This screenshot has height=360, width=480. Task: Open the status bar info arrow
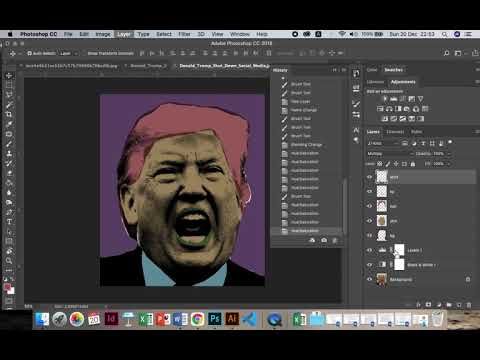click(106, 306)
